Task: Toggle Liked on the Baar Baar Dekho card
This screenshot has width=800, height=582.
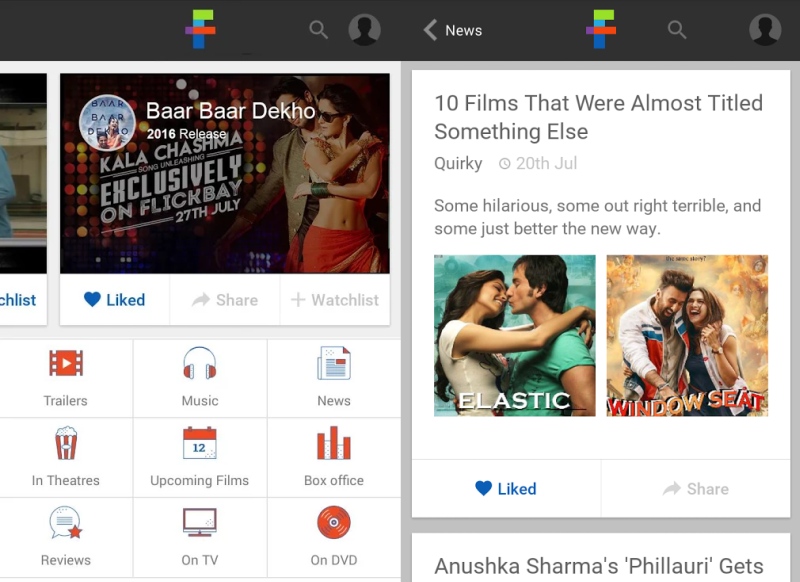Action: click(115, 300)
